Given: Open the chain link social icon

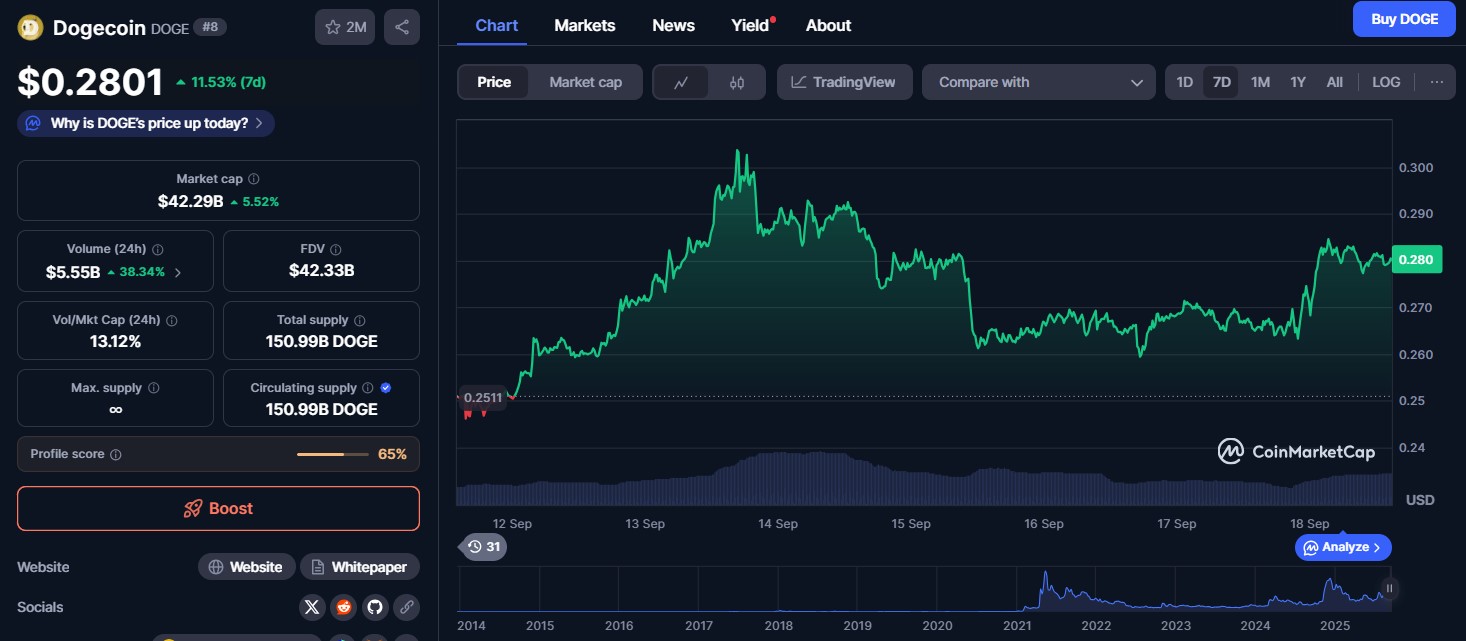Looking at the screenshot, I should (x=406, y=607).
